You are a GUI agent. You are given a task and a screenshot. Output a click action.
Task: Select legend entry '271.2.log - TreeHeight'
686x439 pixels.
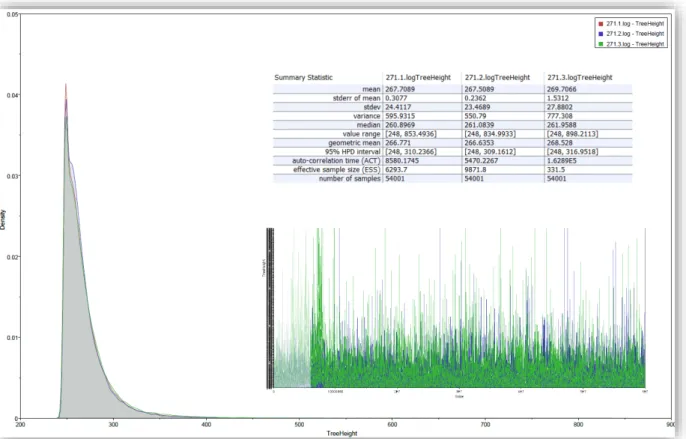tap(635, 34)
